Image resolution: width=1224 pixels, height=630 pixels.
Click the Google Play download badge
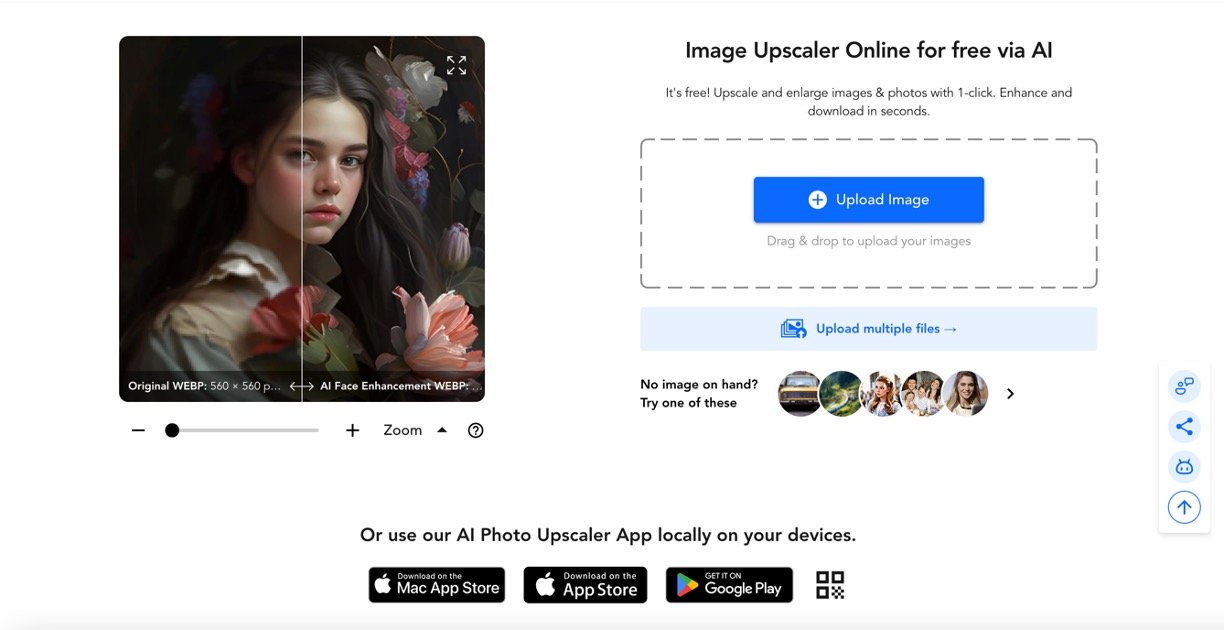pos(729,585)
